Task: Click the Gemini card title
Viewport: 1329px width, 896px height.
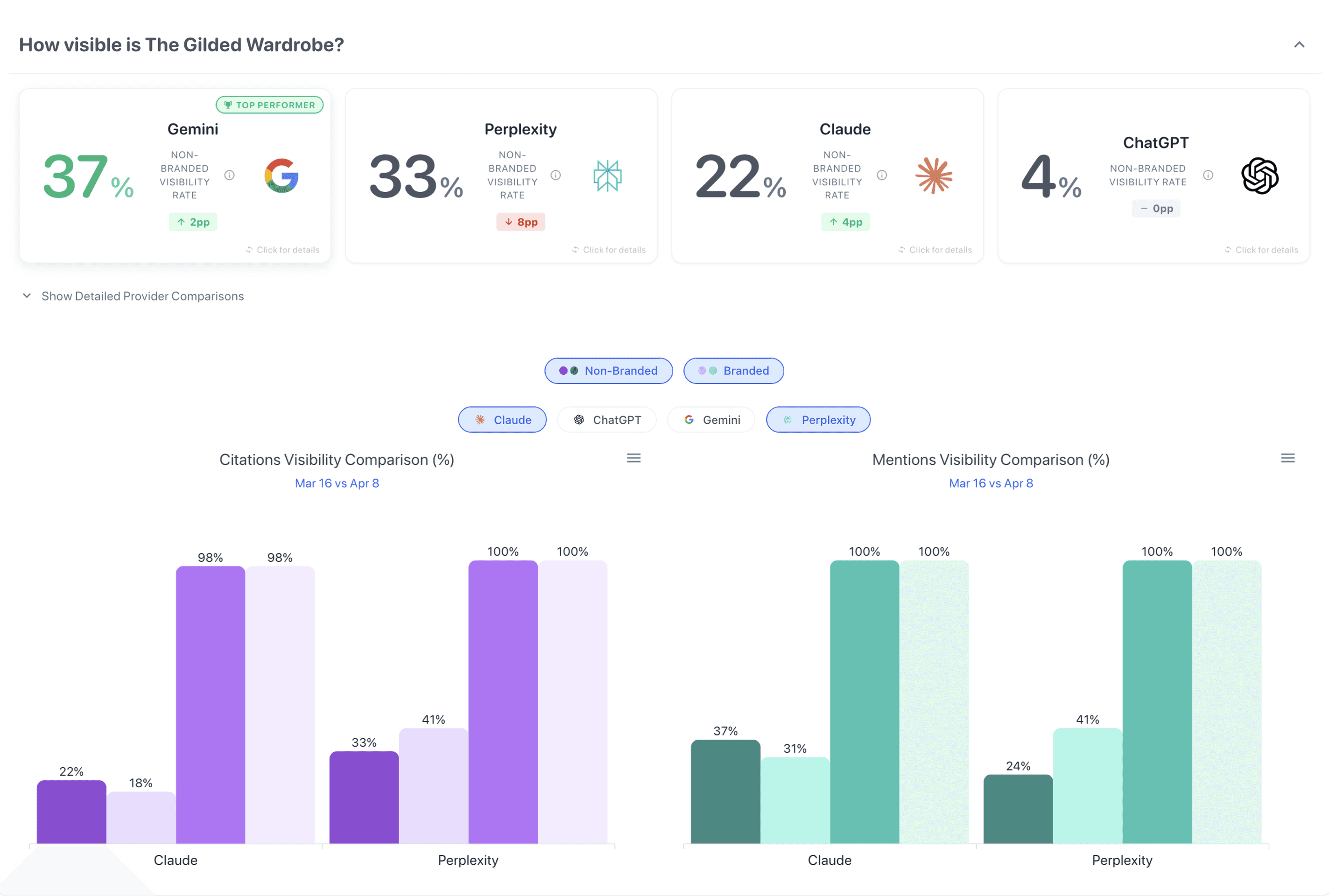Action: coord(193,129)
